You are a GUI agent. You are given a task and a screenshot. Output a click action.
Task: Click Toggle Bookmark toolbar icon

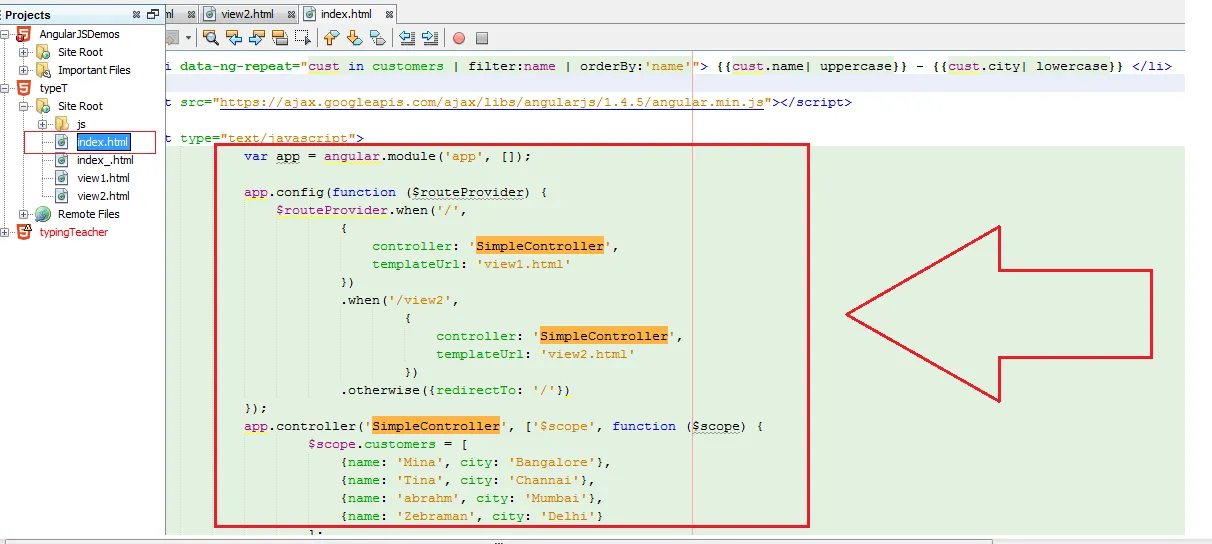pos(377,38)
